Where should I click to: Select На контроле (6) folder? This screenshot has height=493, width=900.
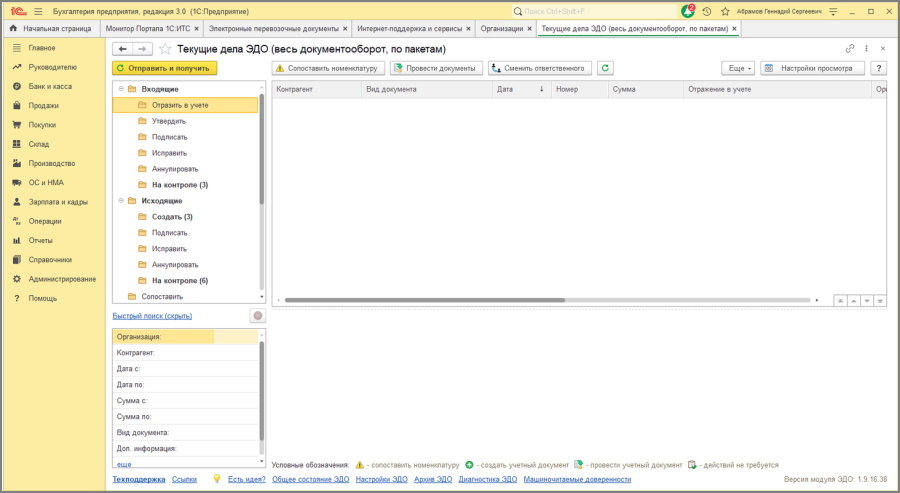[x=180, y=281]
